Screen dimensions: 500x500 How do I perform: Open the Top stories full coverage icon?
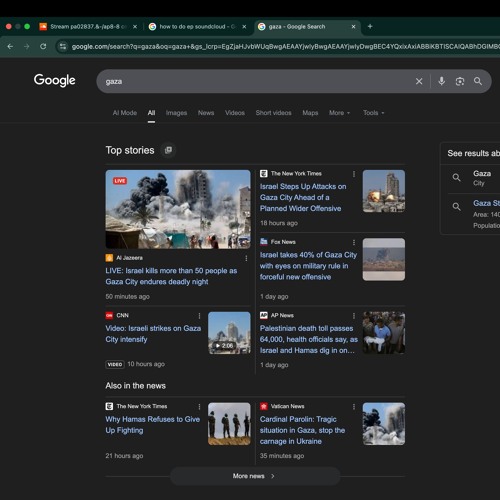tap(168, 150)
